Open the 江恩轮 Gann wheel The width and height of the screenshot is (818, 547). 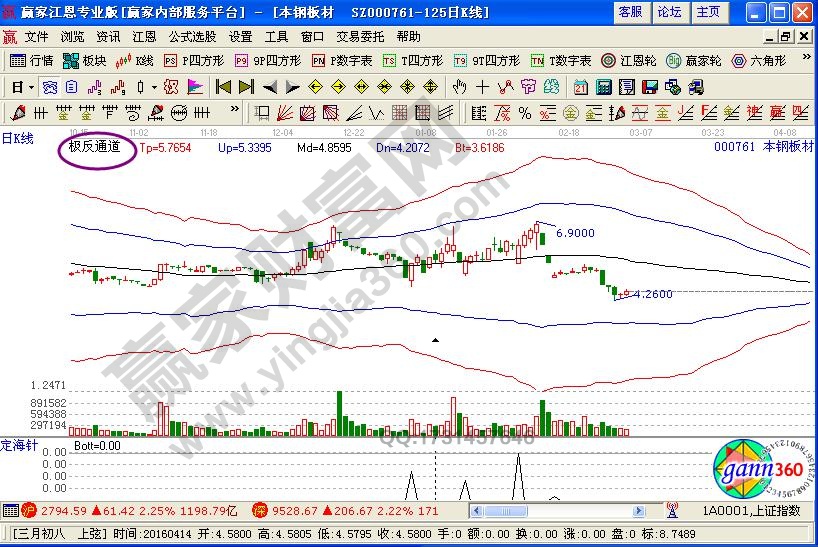[x=629, y=61]
